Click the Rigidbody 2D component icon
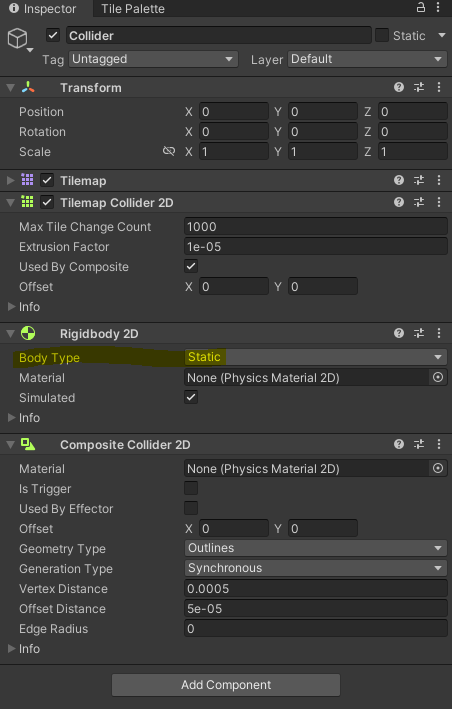This screenshot has height=709, width=452. pyautogui.click(x=28, y=334)
